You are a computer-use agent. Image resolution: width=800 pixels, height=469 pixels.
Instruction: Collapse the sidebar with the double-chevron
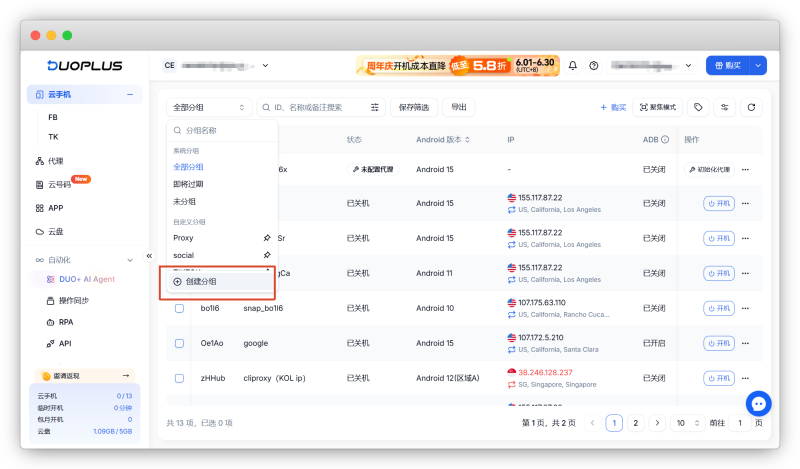click(x=149, y=256)
